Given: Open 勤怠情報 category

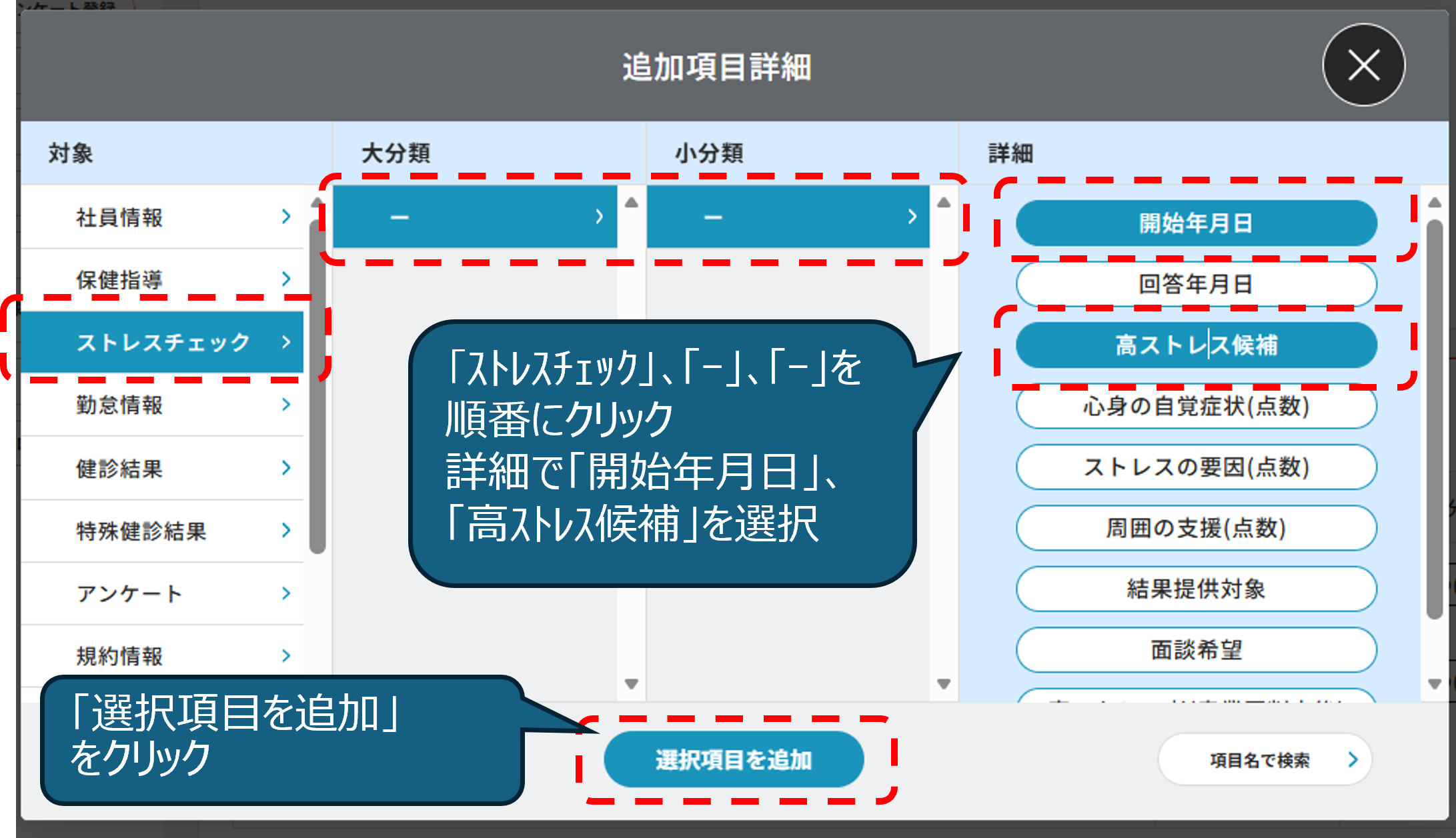Looking at the screenshot, I should (x=120, y=405).
